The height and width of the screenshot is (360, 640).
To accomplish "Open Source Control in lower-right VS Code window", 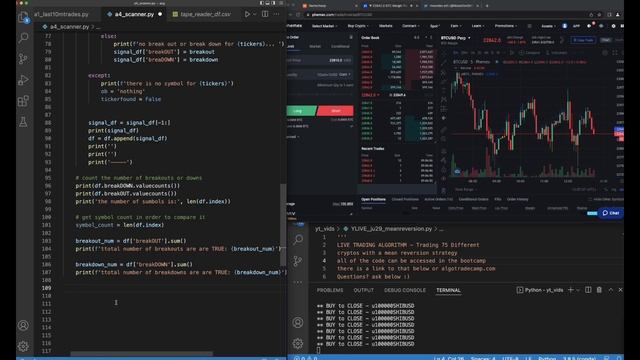I will pyautogui.click(x=298, y=260).
